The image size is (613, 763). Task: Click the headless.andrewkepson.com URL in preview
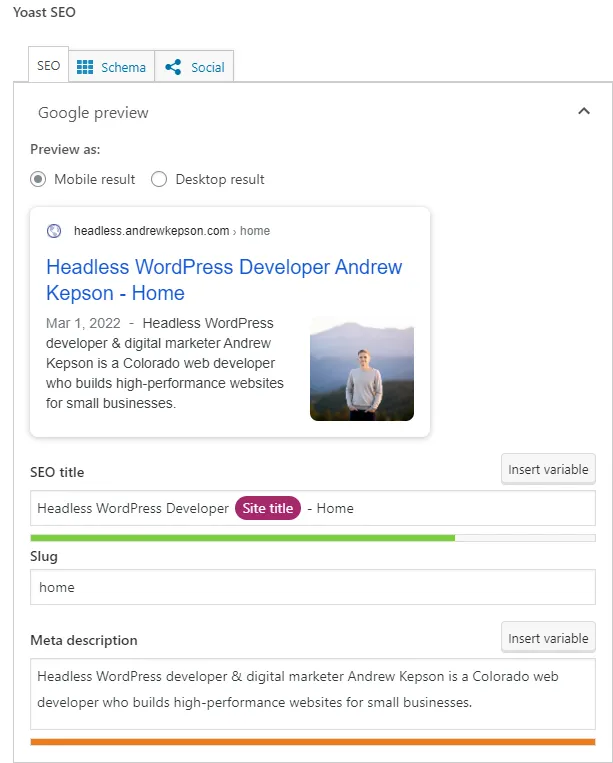pyautogui.click(x=151, y=231)
